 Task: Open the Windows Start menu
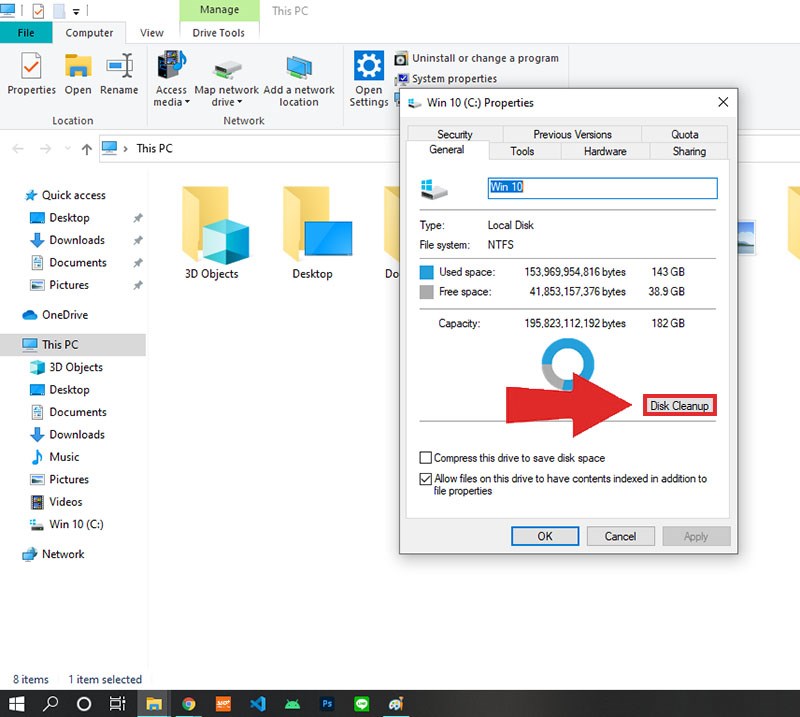coord(17,704)
